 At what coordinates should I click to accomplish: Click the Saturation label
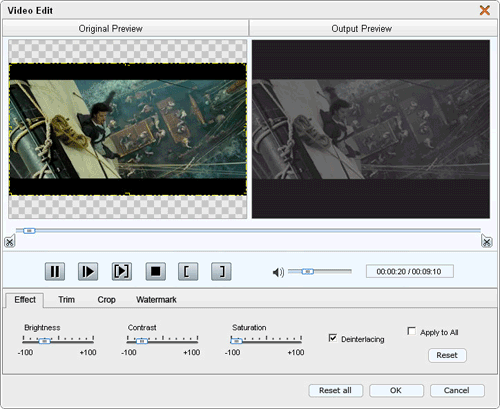249,328
